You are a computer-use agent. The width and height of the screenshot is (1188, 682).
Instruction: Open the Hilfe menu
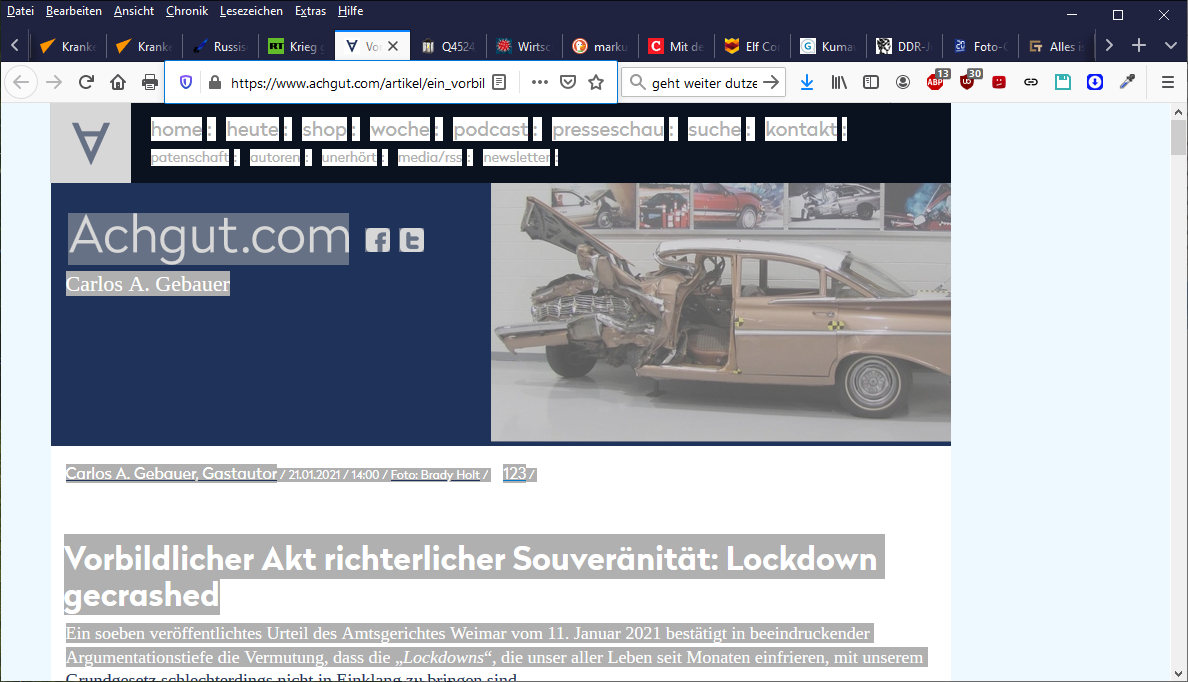(x=351, y=11)
